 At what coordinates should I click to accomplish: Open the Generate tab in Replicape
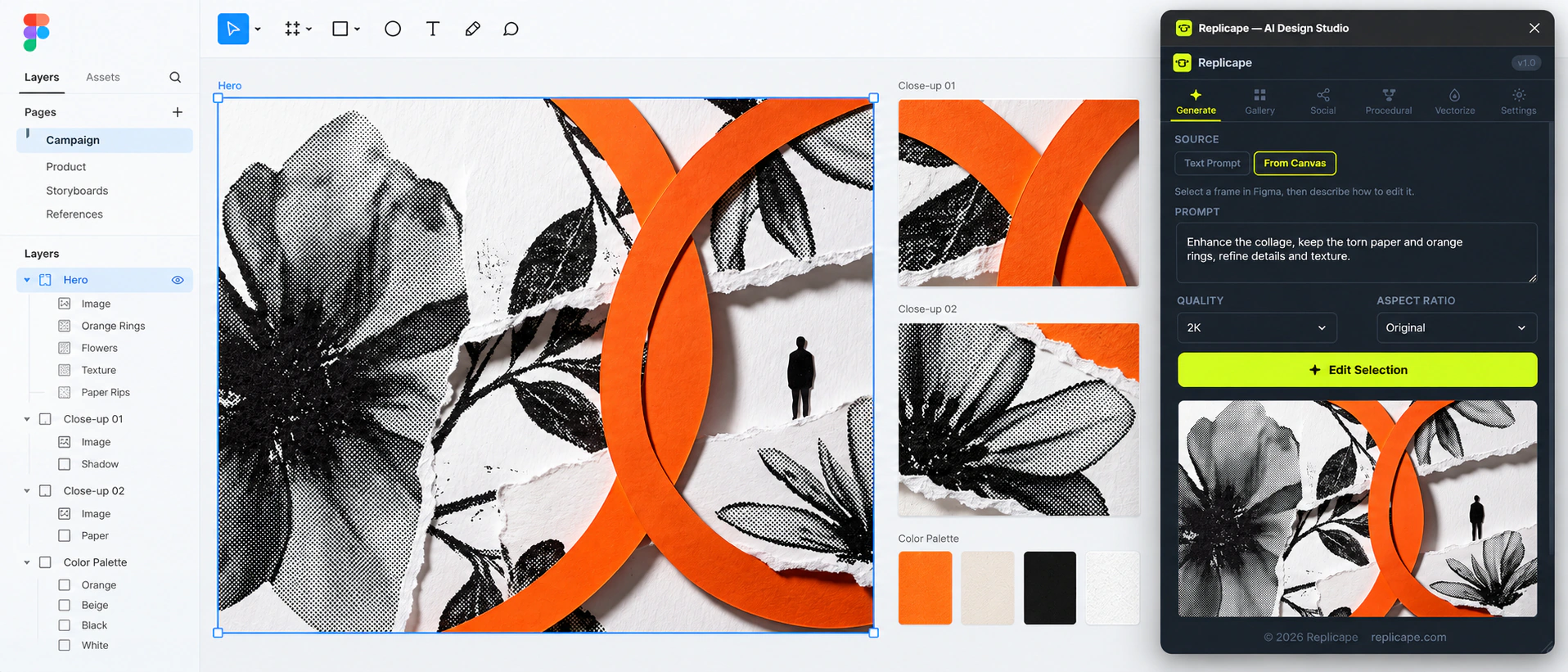[1196, 102]
